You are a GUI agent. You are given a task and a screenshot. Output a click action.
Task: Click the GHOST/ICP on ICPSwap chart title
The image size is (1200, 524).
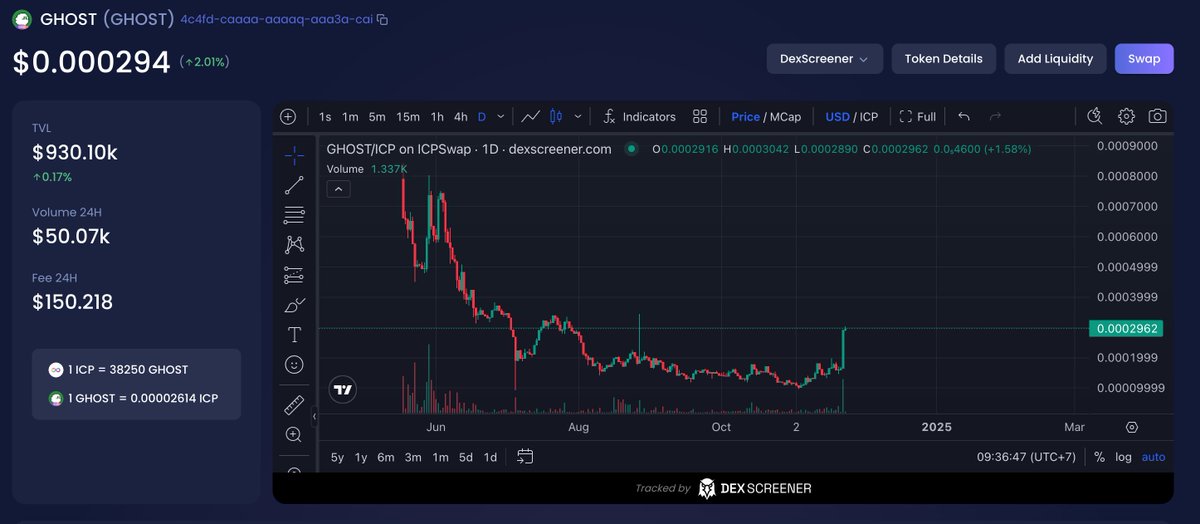(x=469, y=148)
